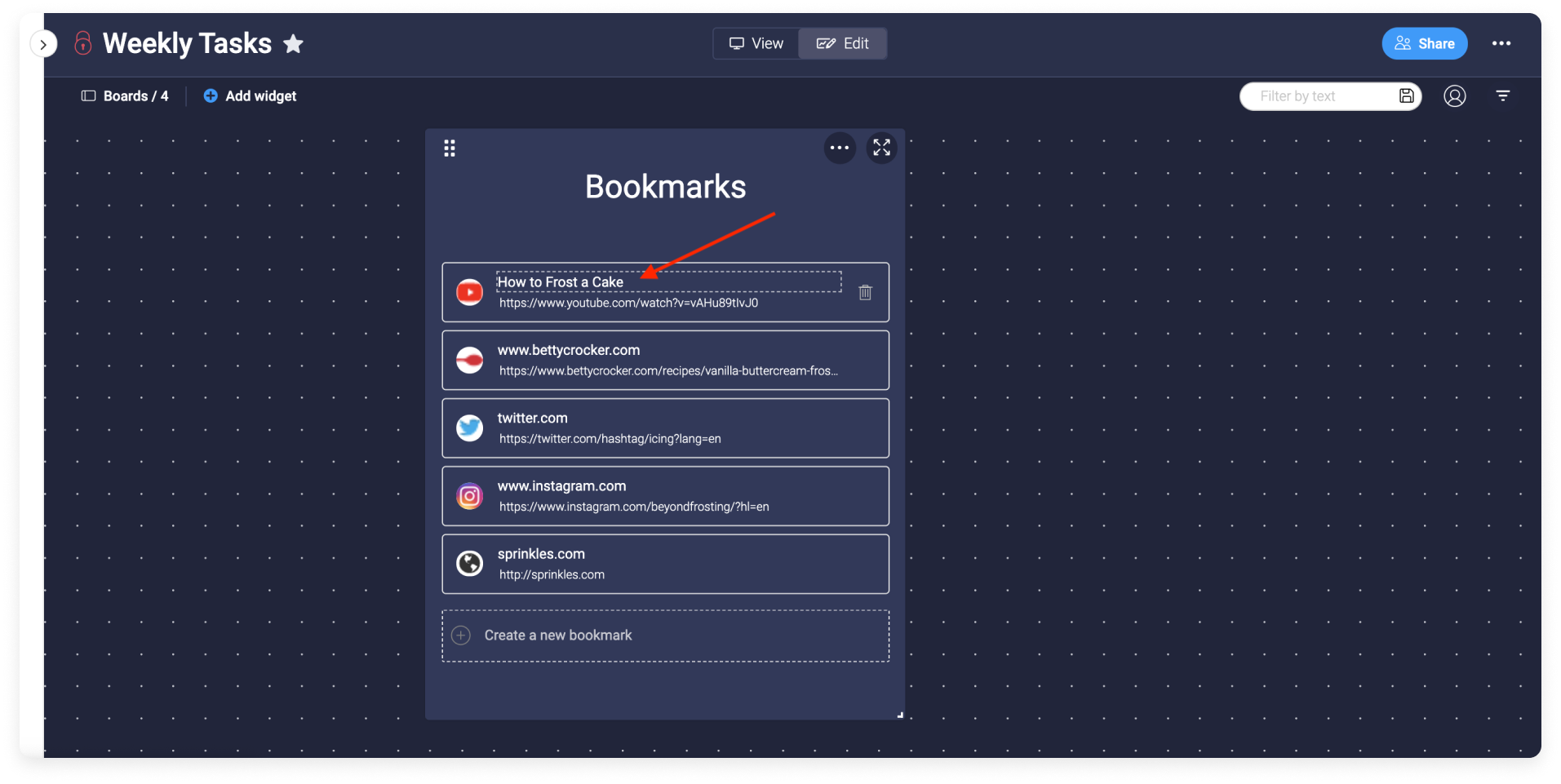Open the Boards / 4 selector
Image resolution: width=1561 pixels, height=784 pixels.
[x=125, y=96]
